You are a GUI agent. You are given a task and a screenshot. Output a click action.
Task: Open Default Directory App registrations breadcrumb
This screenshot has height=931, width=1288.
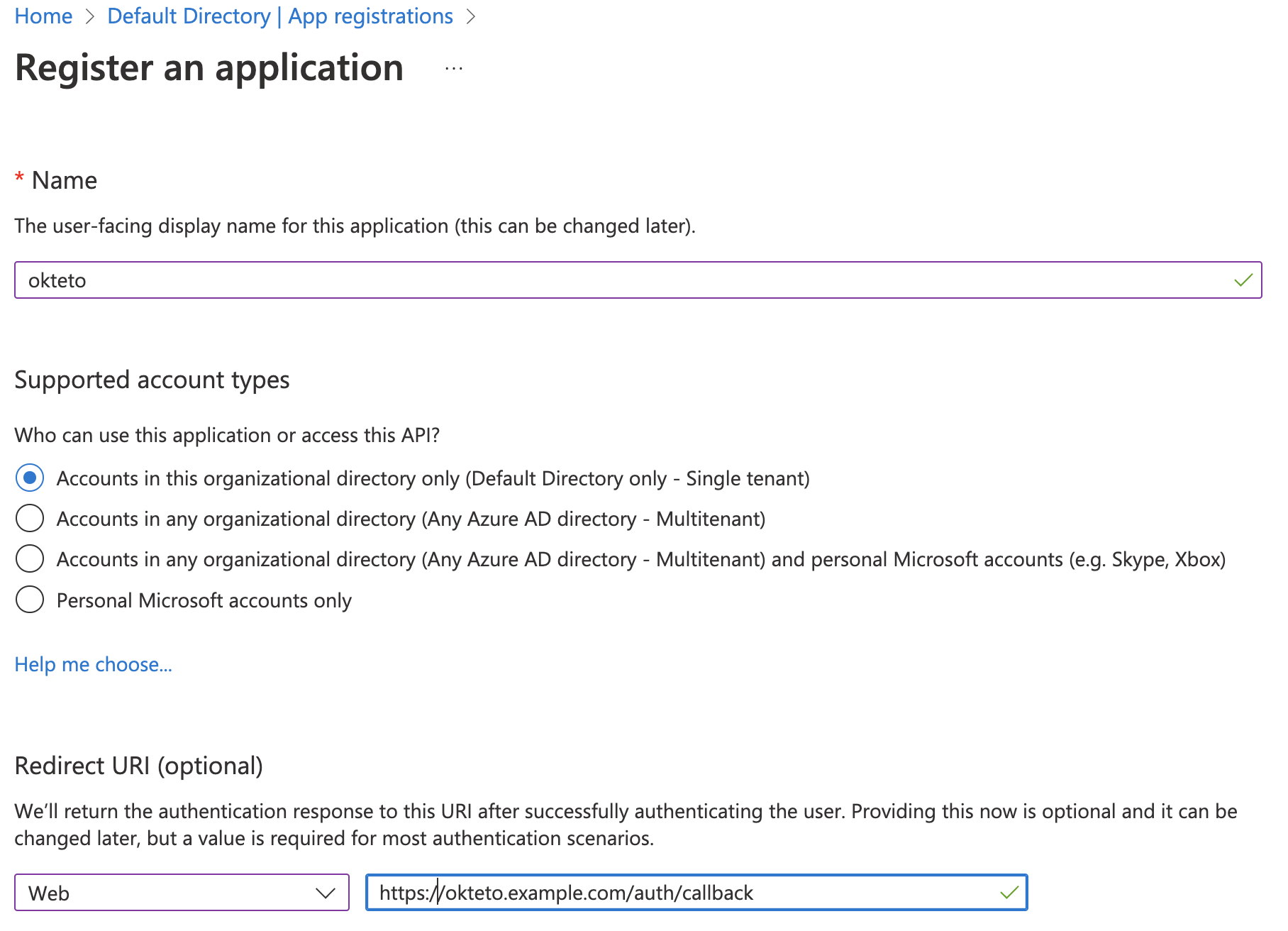click(x=279, y=16)
